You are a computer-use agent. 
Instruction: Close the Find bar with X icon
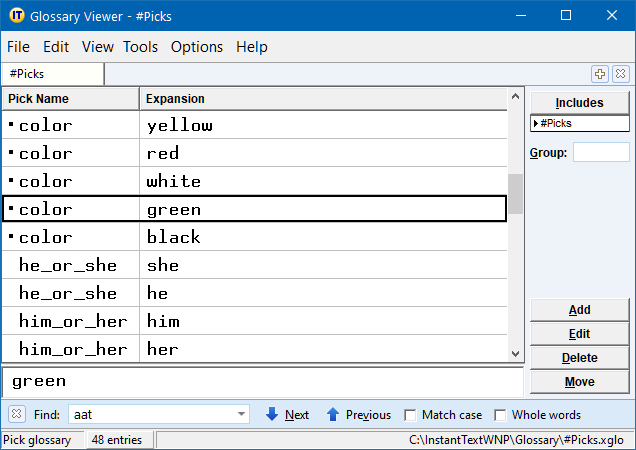click(x=17, y=414)
